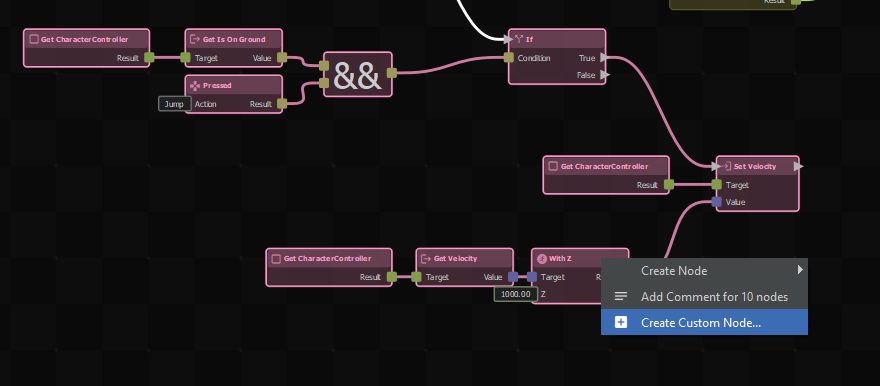This screenshot has height=386, width=880.
Task: Select the Result pin of the Get CharacterController node feeding Get Velocity
Action: 392,277
